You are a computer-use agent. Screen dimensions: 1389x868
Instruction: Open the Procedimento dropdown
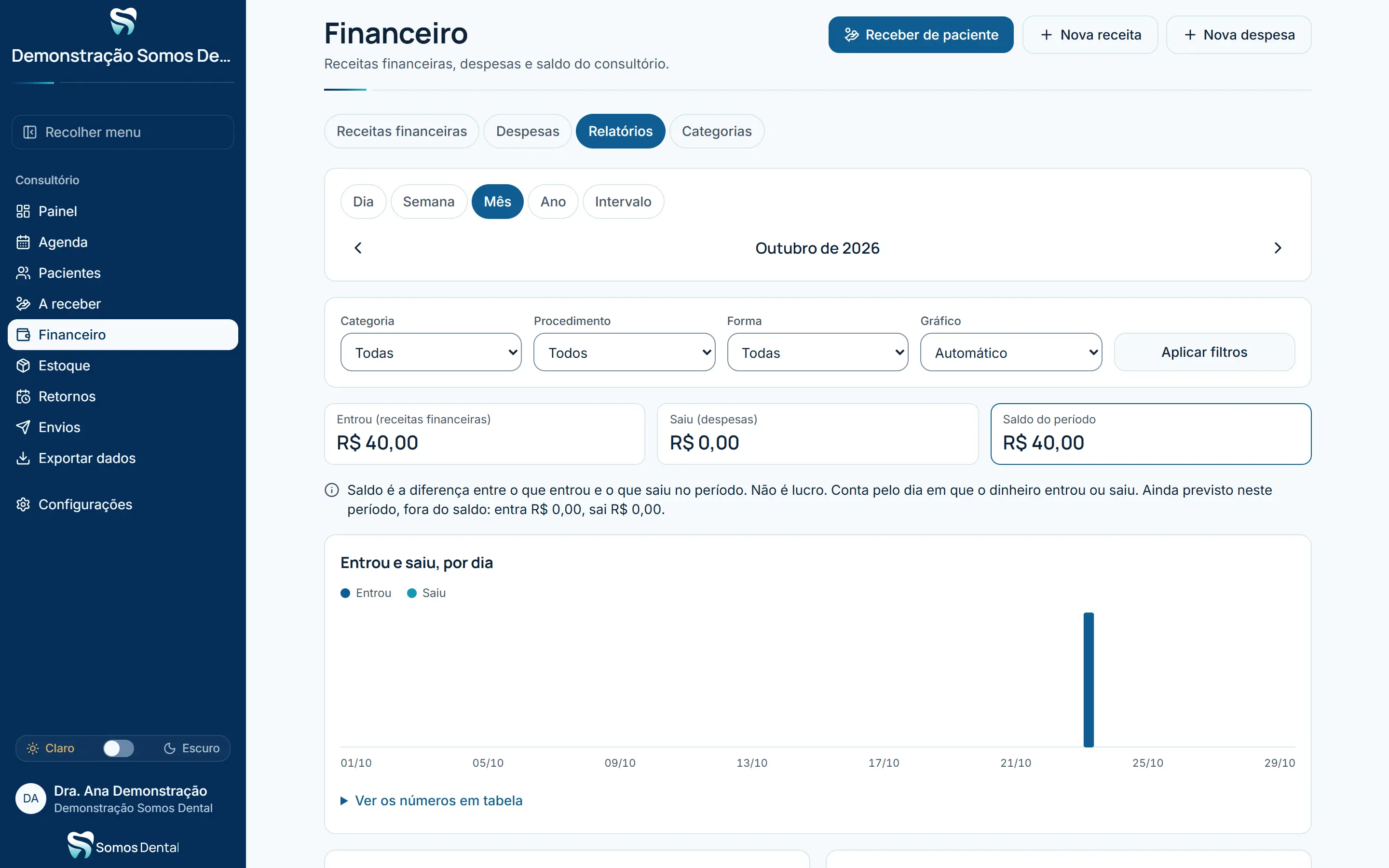pyautogui.click(x=625, y=353)
